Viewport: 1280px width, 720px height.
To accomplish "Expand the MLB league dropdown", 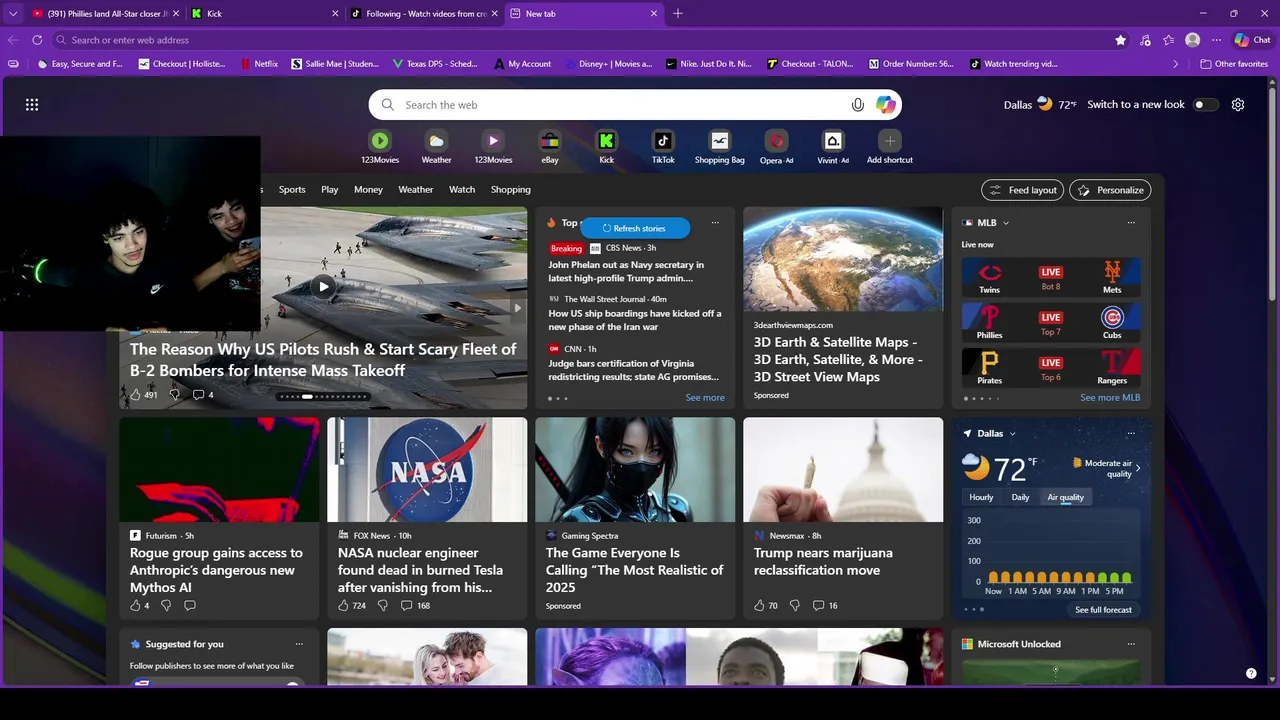I will [1006, 223].
